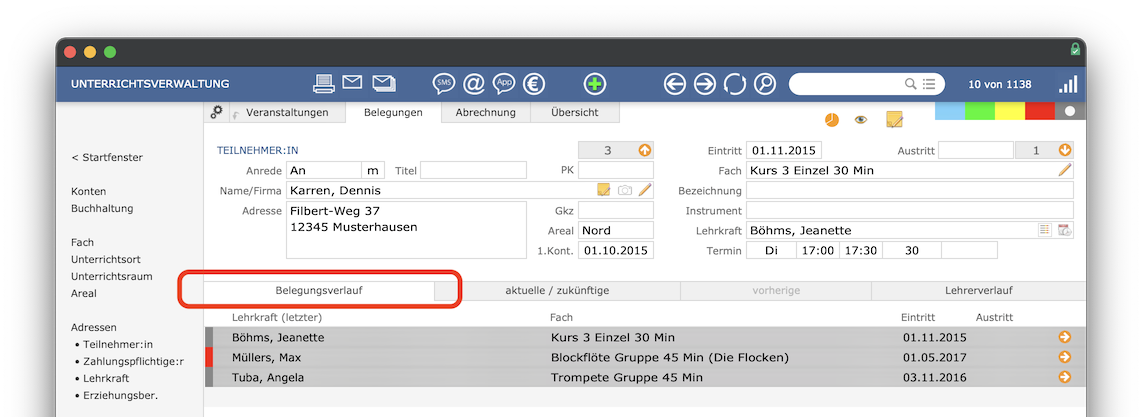Click the Areal field showing Nord
The height and width of the screenshot is (417, 1142).
616,230
